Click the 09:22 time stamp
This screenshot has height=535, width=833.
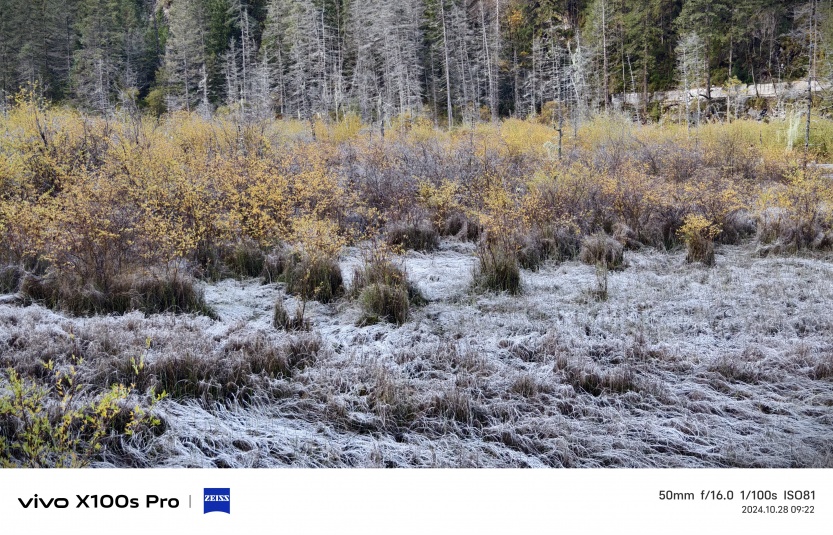click(x=802, y=509)
